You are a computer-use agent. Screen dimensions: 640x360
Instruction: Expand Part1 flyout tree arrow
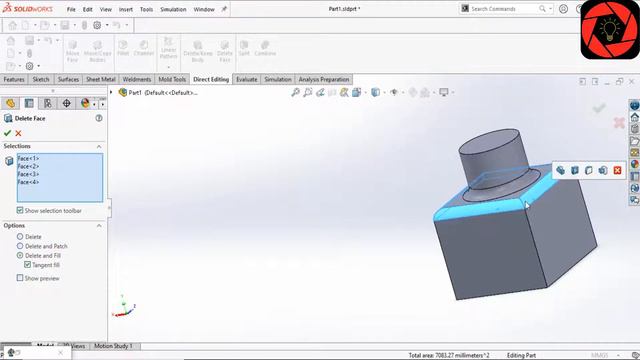111,92
